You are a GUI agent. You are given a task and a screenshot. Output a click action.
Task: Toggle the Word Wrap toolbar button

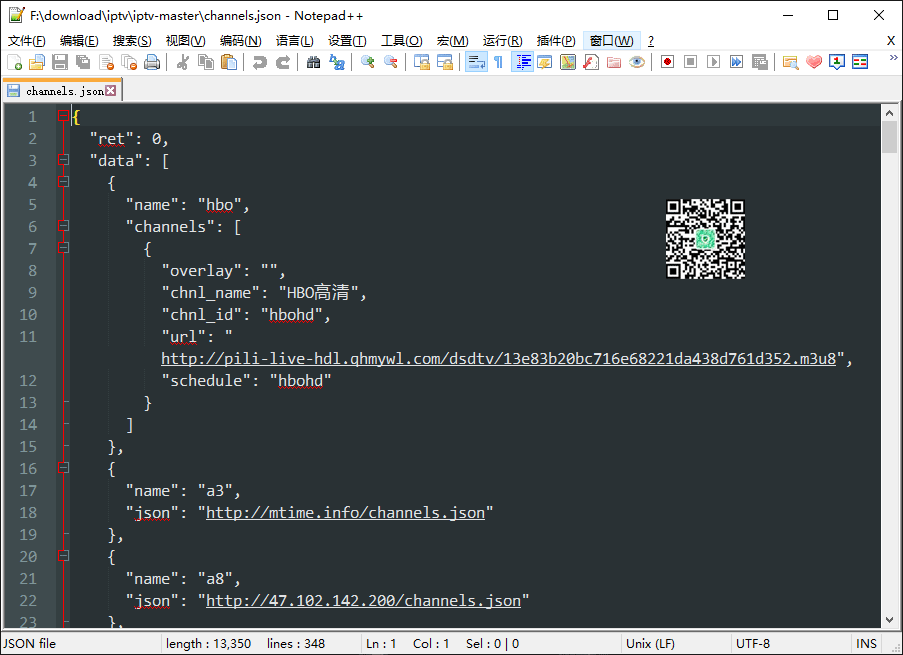[476, 62]
